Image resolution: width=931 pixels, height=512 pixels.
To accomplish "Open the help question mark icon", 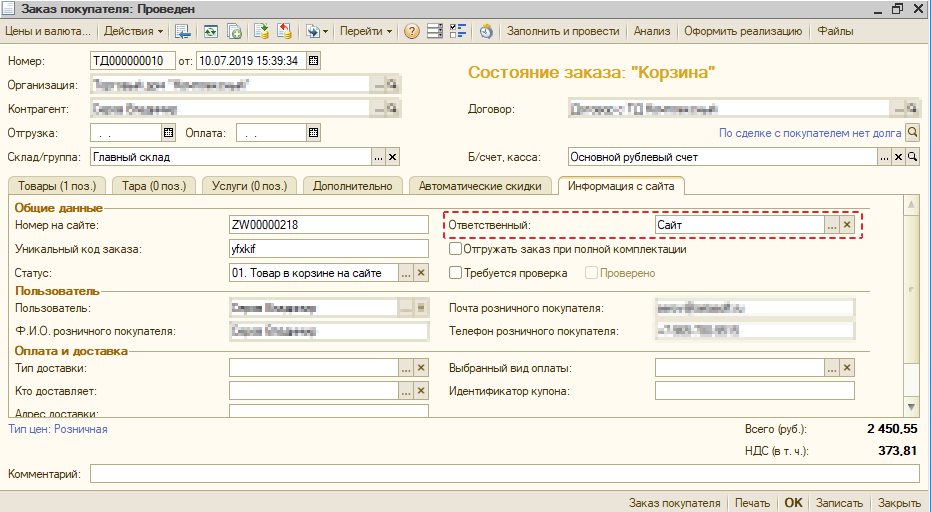I will [411, 31].
